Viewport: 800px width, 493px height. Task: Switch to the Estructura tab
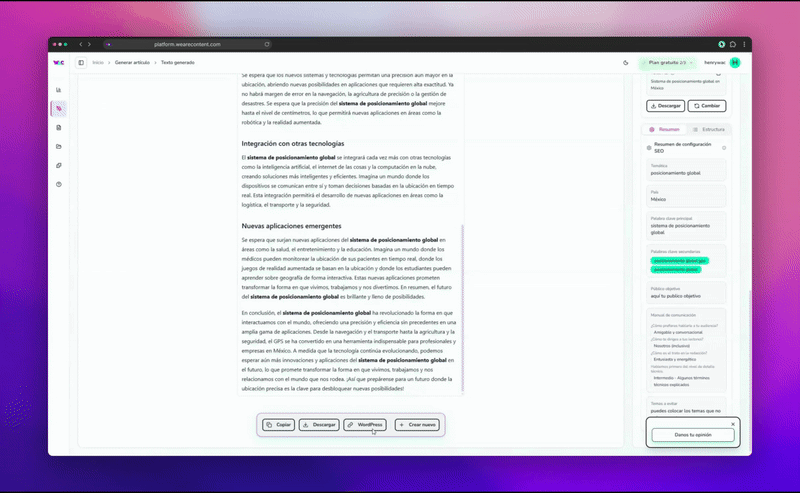click(709, 129)
